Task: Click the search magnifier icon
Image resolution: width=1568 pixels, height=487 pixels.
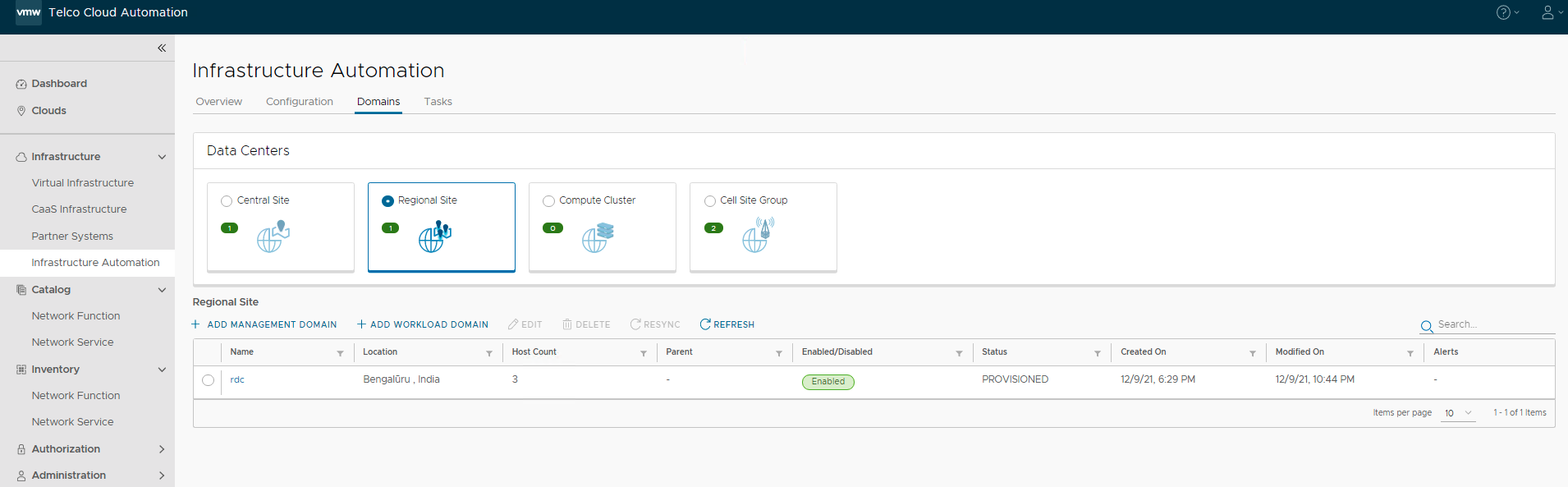Action: point(1427,326)
